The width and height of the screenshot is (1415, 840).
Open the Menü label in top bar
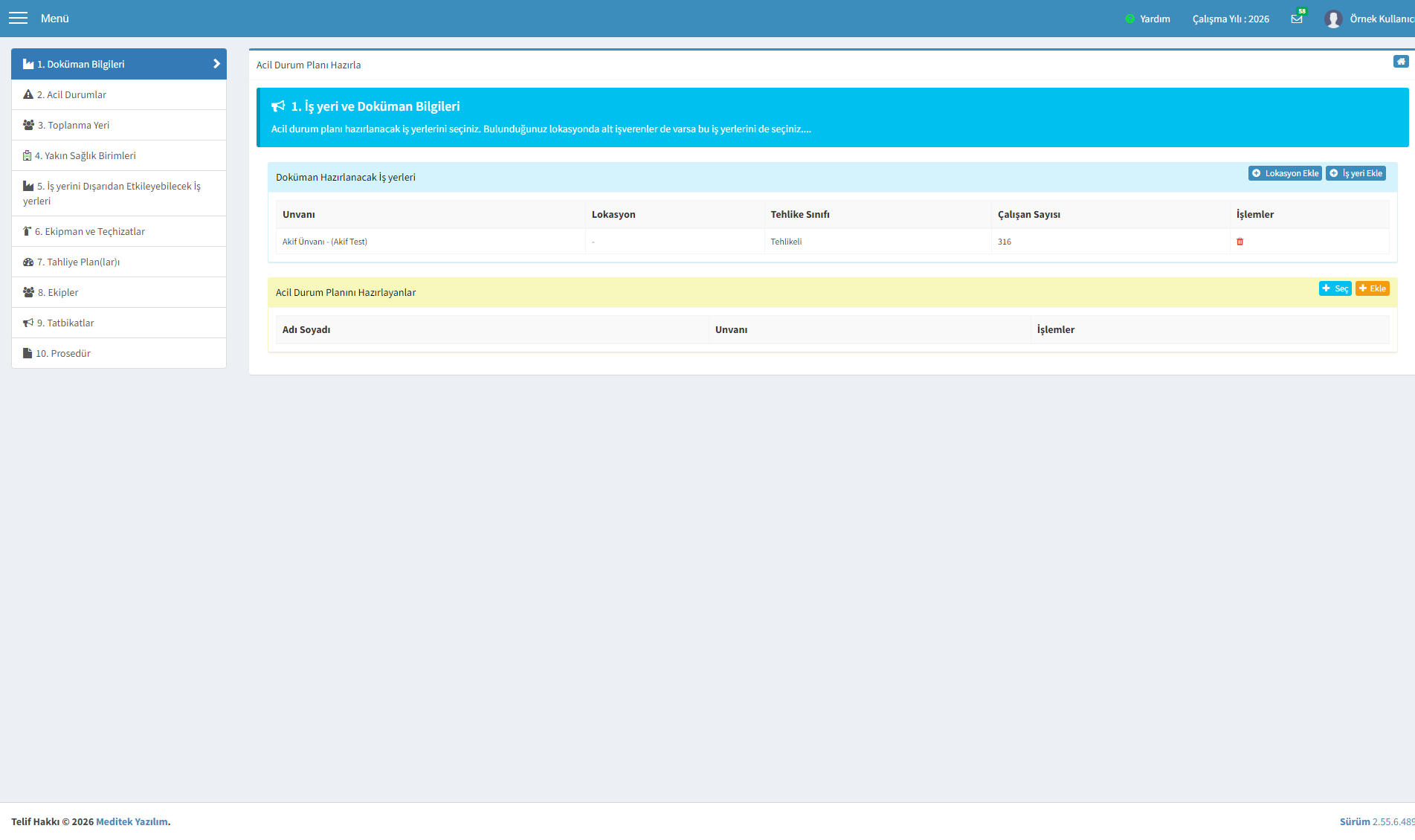tap(55, 19)
